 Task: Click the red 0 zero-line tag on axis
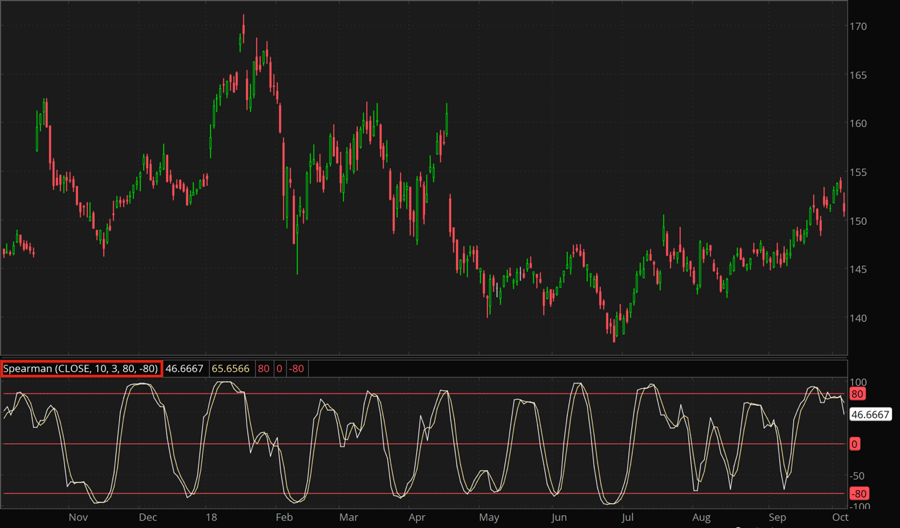click(853, 444)
